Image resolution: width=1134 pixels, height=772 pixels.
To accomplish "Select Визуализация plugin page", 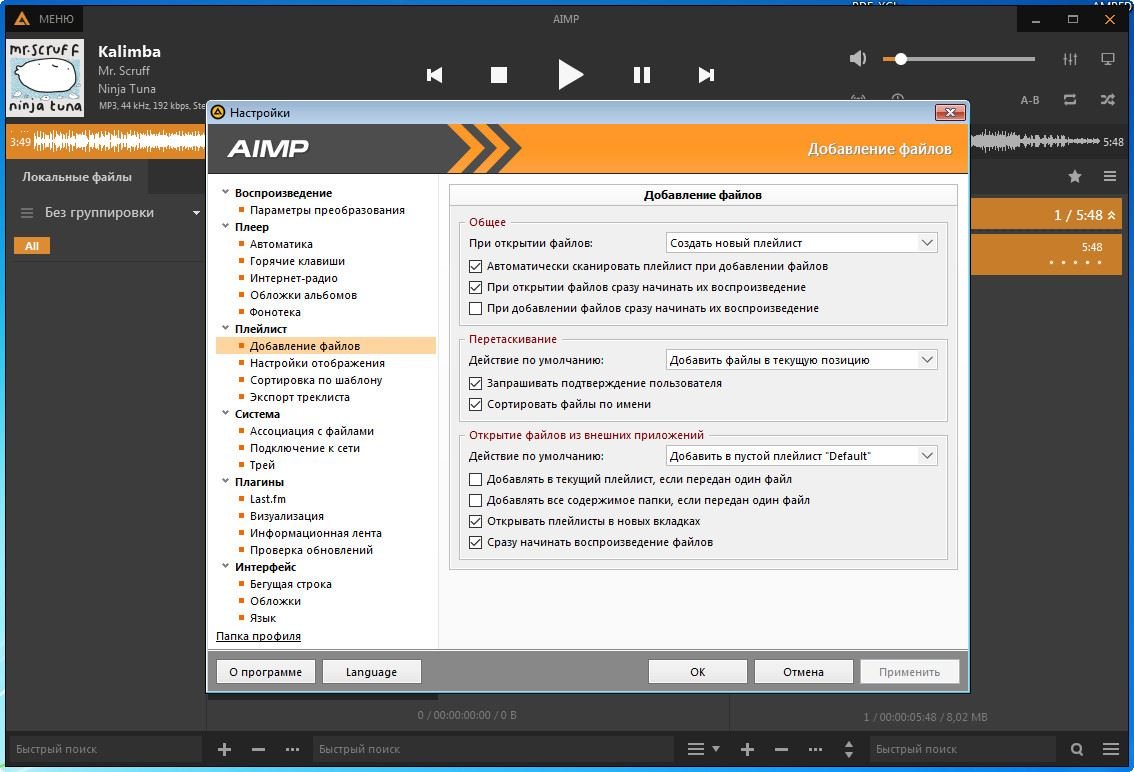I will coord(286,516).
